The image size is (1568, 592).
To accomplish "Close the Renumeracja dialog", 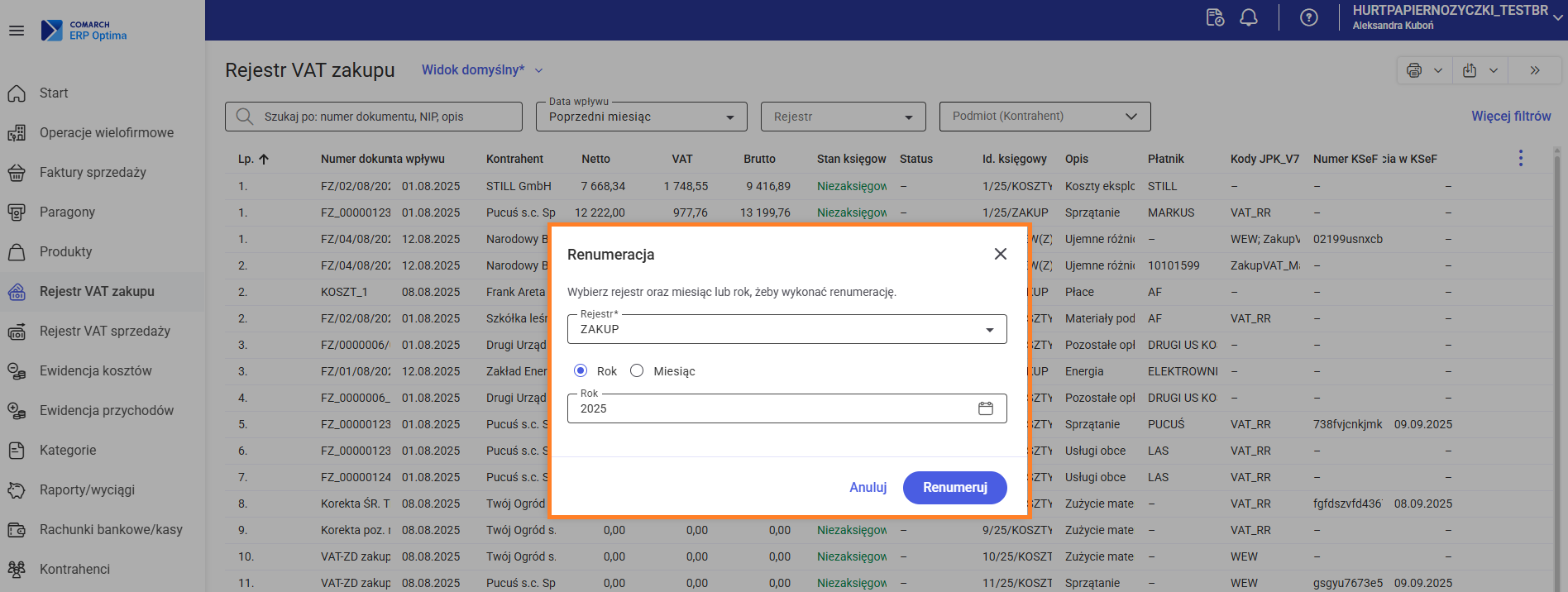I will [x=1000, y=254].
